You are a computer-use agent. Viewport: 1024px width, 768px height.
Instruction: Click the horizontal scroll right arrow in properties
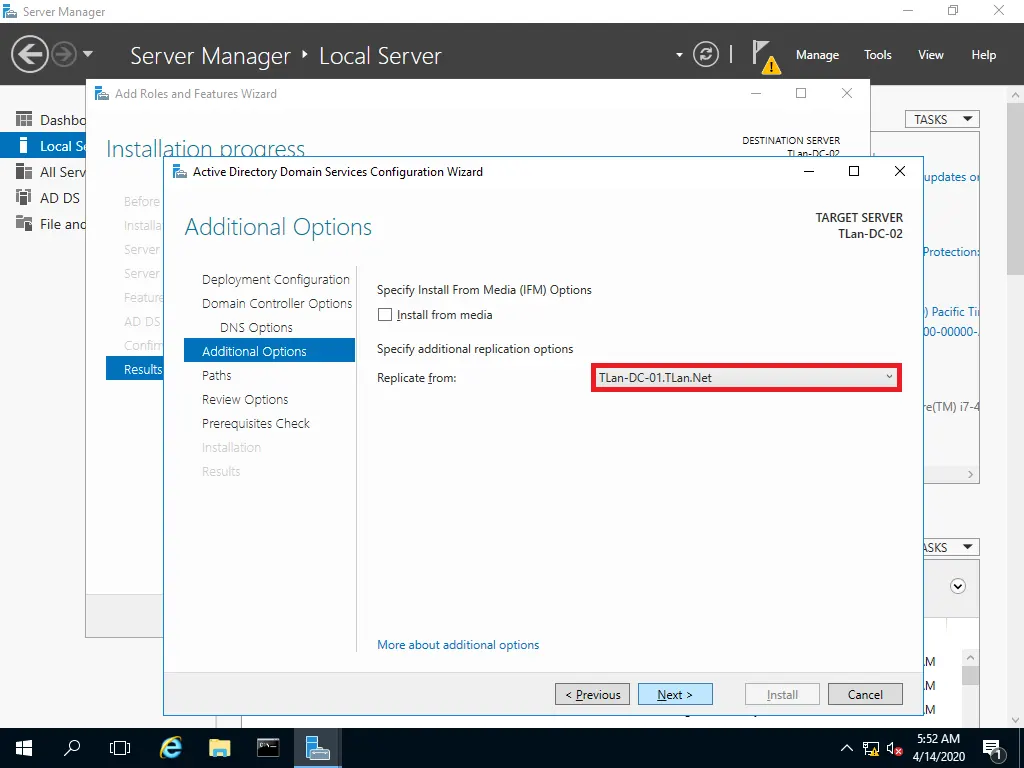pyautogui.click(x=970, y=475)
